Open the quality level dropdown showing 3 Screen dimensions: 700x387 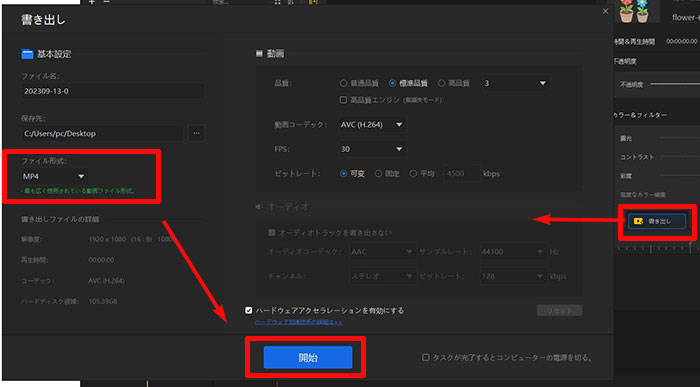click(x=515, y=83)
